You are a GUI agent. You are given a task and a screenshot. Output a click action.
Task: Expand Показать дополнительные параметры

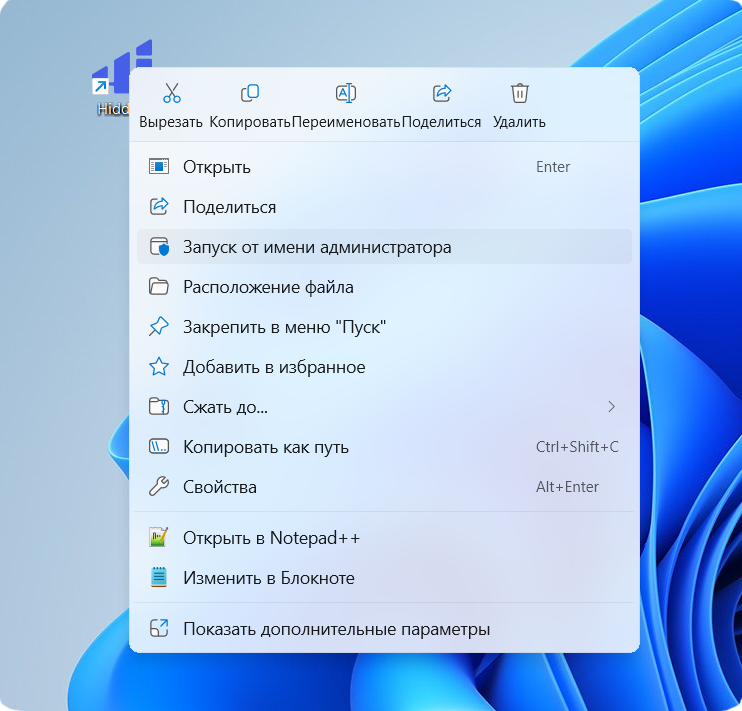[x=336, y=629]
